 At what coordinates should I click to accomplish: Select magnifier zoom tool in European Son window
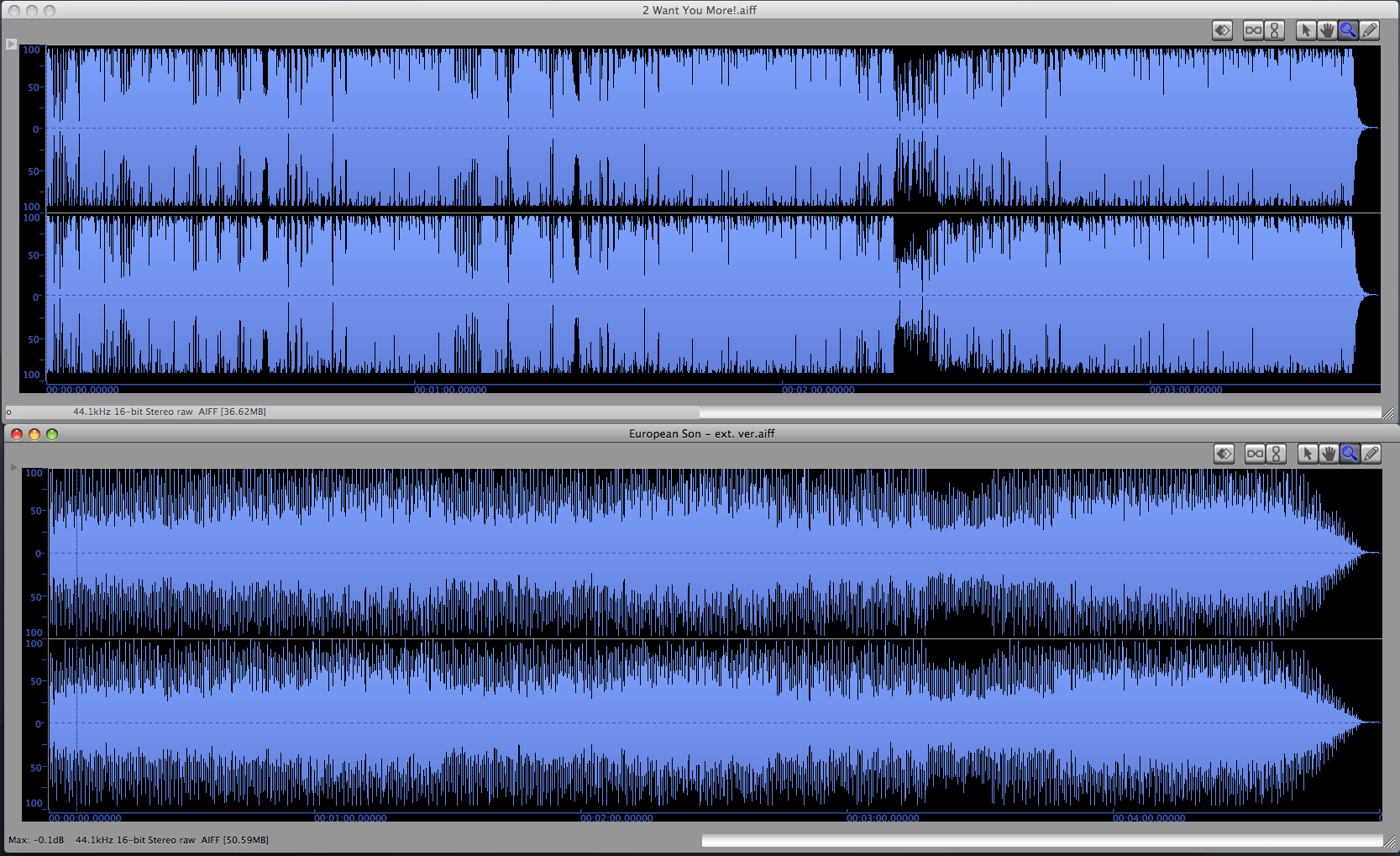1350,454
